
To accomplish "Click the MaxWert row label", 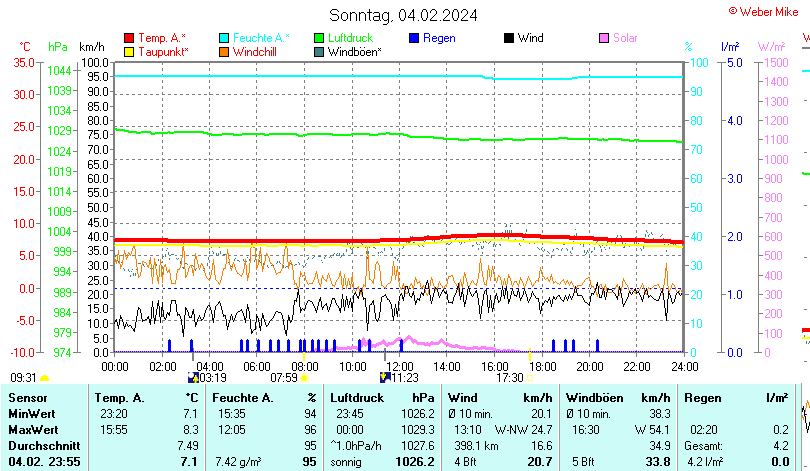I will click(33, 429).
